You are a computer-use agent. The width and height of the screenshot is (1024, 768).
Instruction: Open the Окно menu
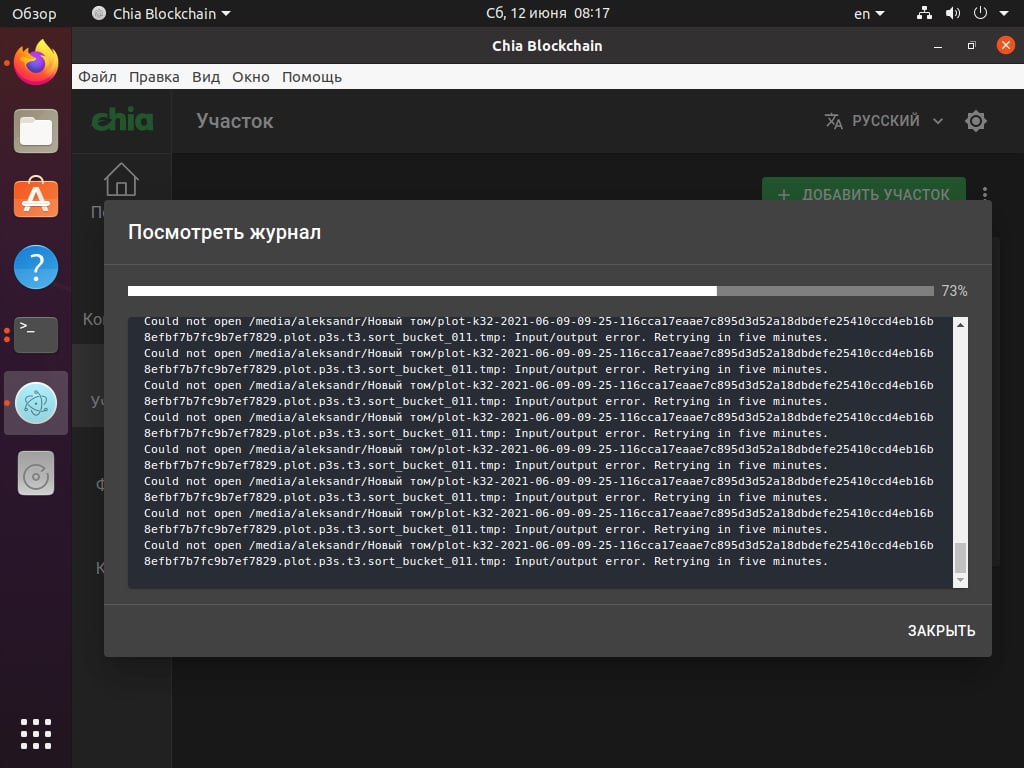pos(251,77)
